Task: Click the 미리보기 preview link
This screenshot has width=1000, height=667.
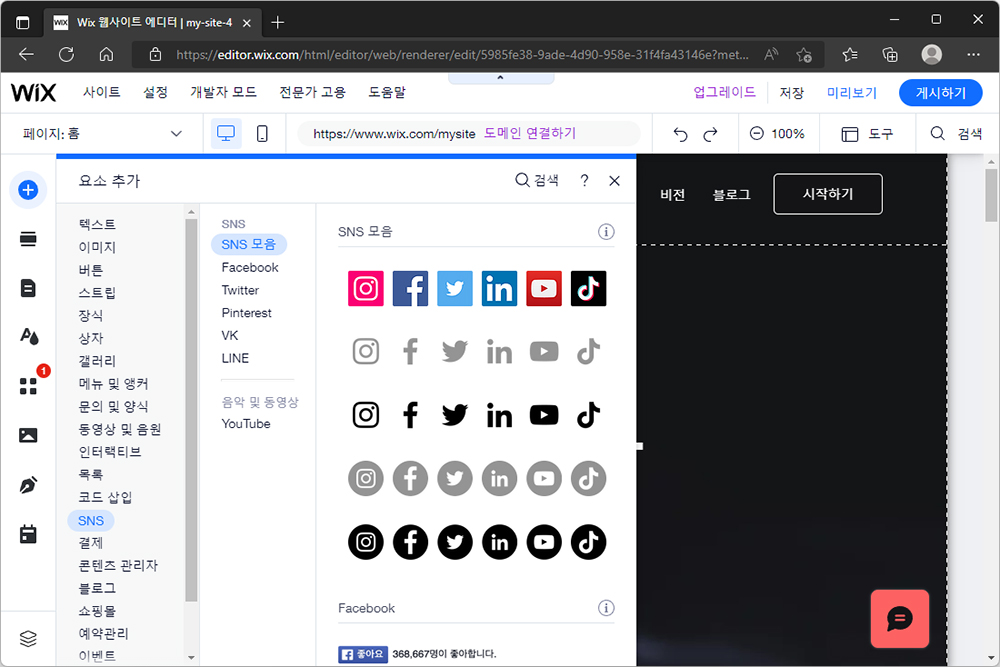Action: coord(851,93)
